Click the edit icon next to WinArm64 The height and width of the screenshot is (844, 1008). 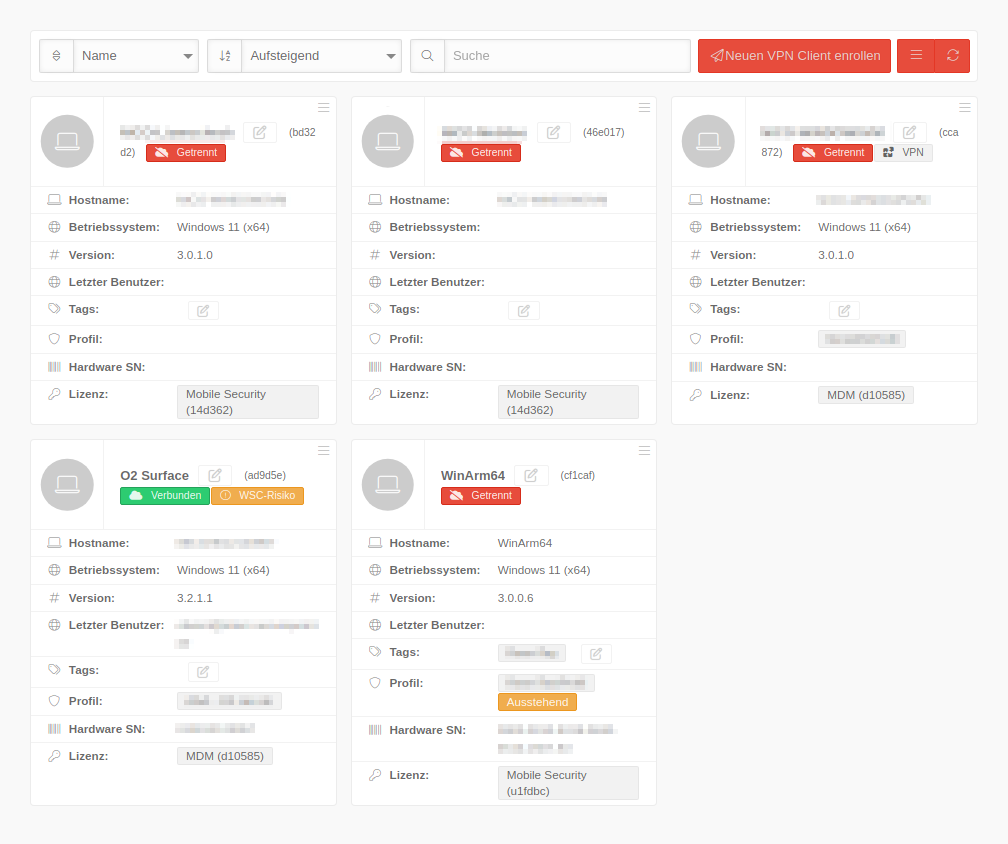[x=531, y=475]
